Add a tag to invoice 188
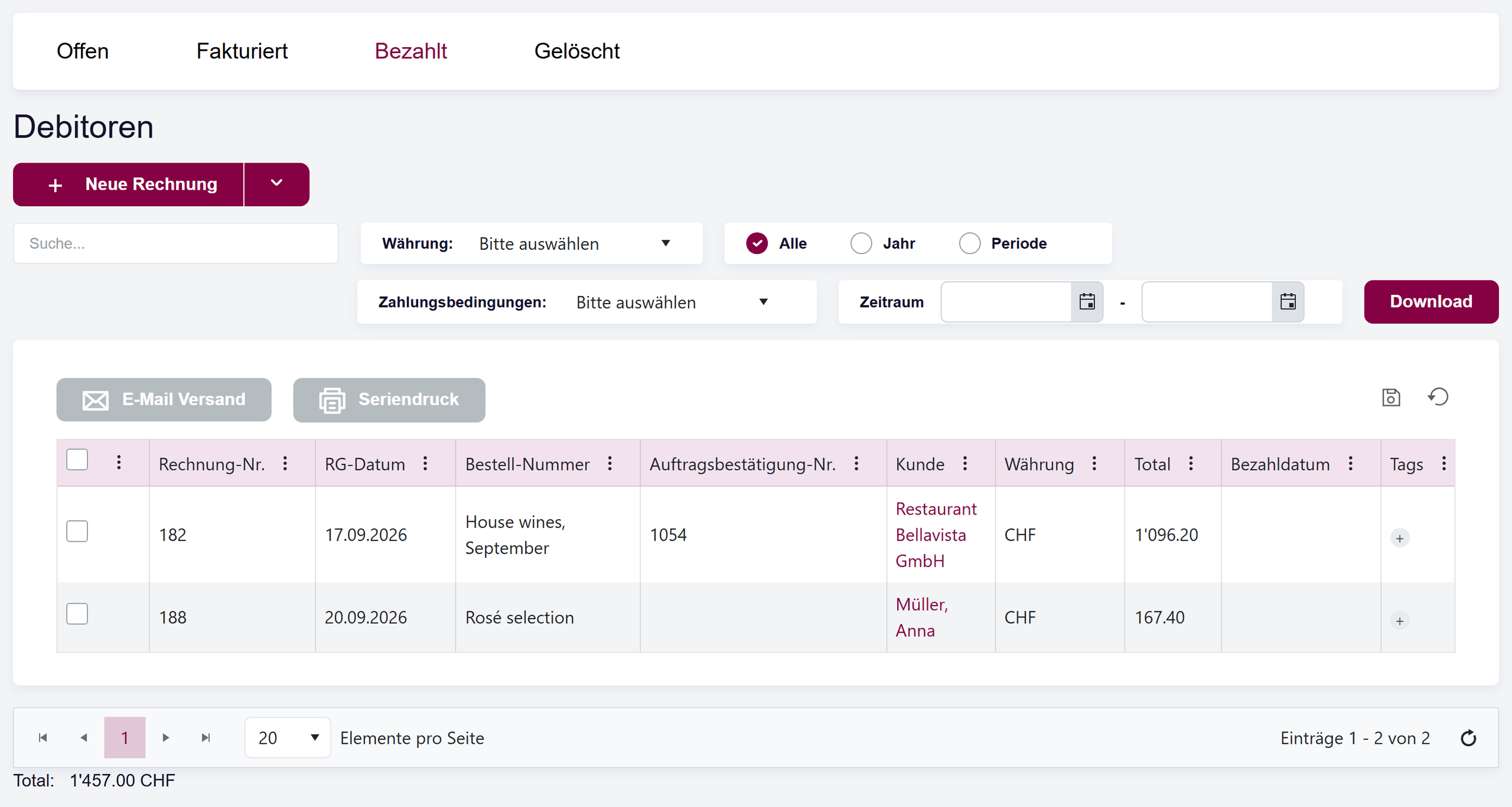 coord(1400,621)
